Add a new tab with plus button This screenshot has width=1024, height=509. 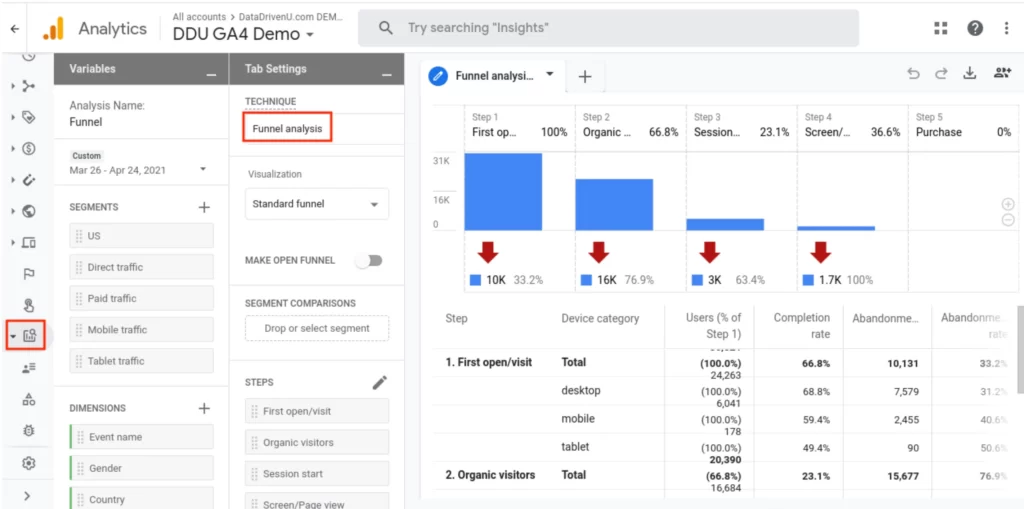(x=585, y=77)
